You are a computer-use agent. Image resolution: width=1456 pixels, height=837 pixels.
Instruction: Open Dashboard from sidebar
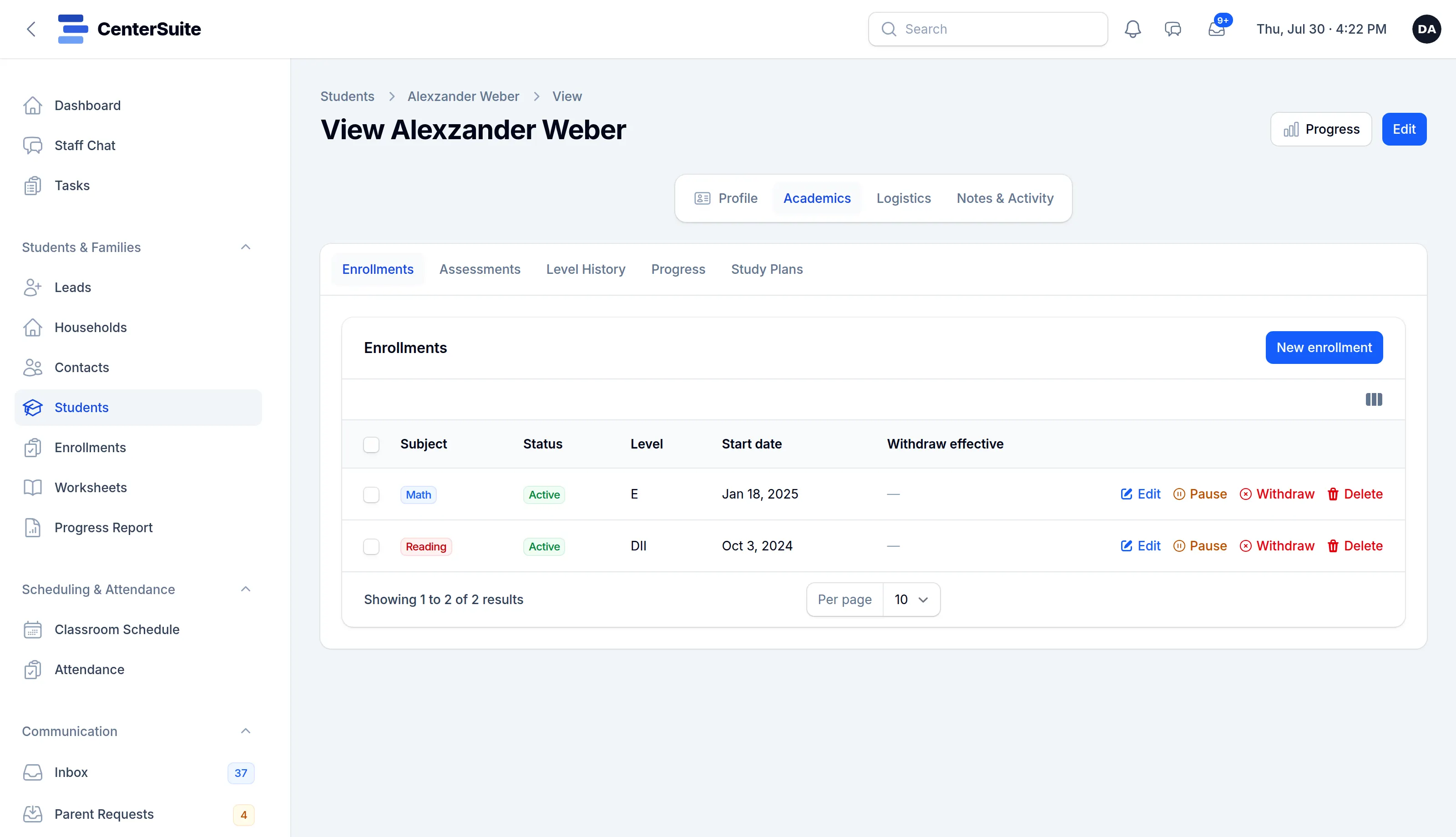(x=138, y=106)
